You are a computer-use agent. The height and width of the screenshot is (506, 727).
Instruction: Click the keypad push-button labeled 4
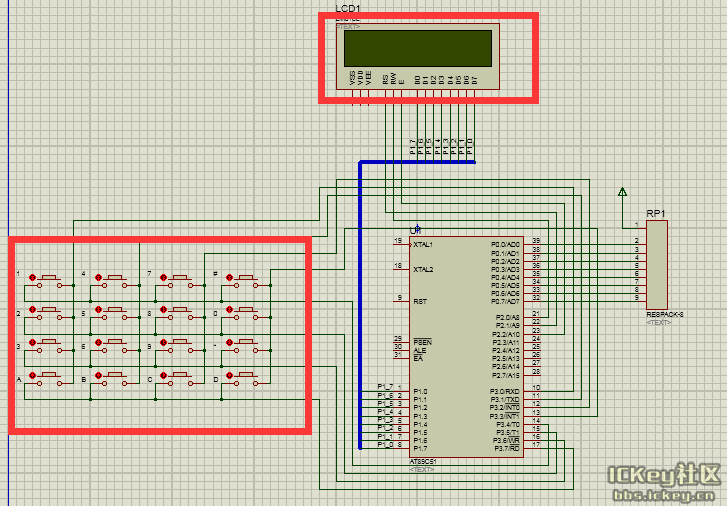click(x=115, y=282)
